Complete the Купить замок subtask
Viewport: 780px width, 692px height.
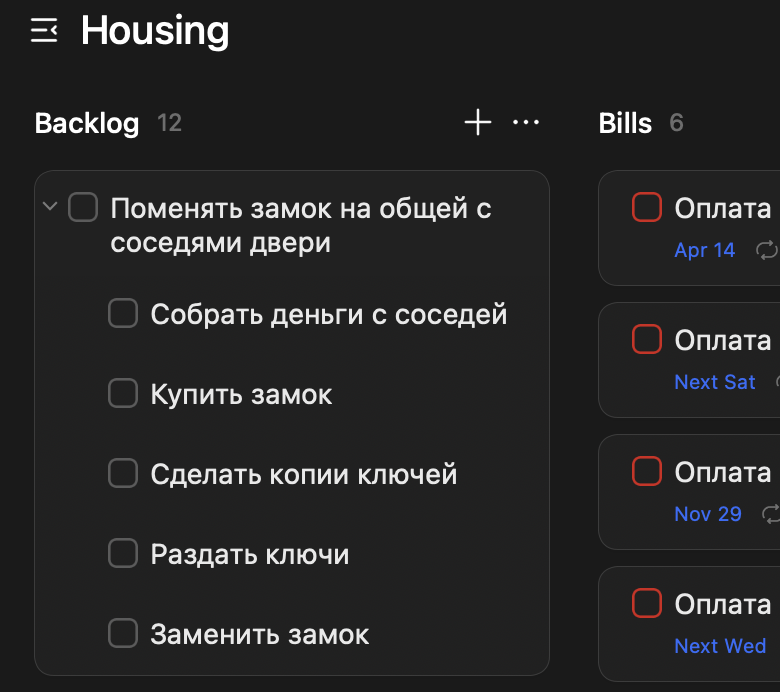click(x=122, y=394)
